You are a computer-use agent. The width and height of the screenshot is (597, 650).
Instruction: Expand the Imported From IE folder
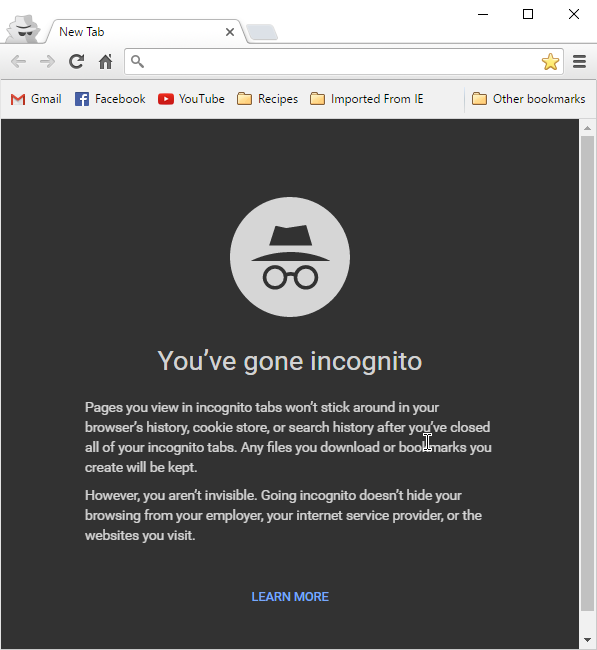pyautogui.click(x=367, y=99)
